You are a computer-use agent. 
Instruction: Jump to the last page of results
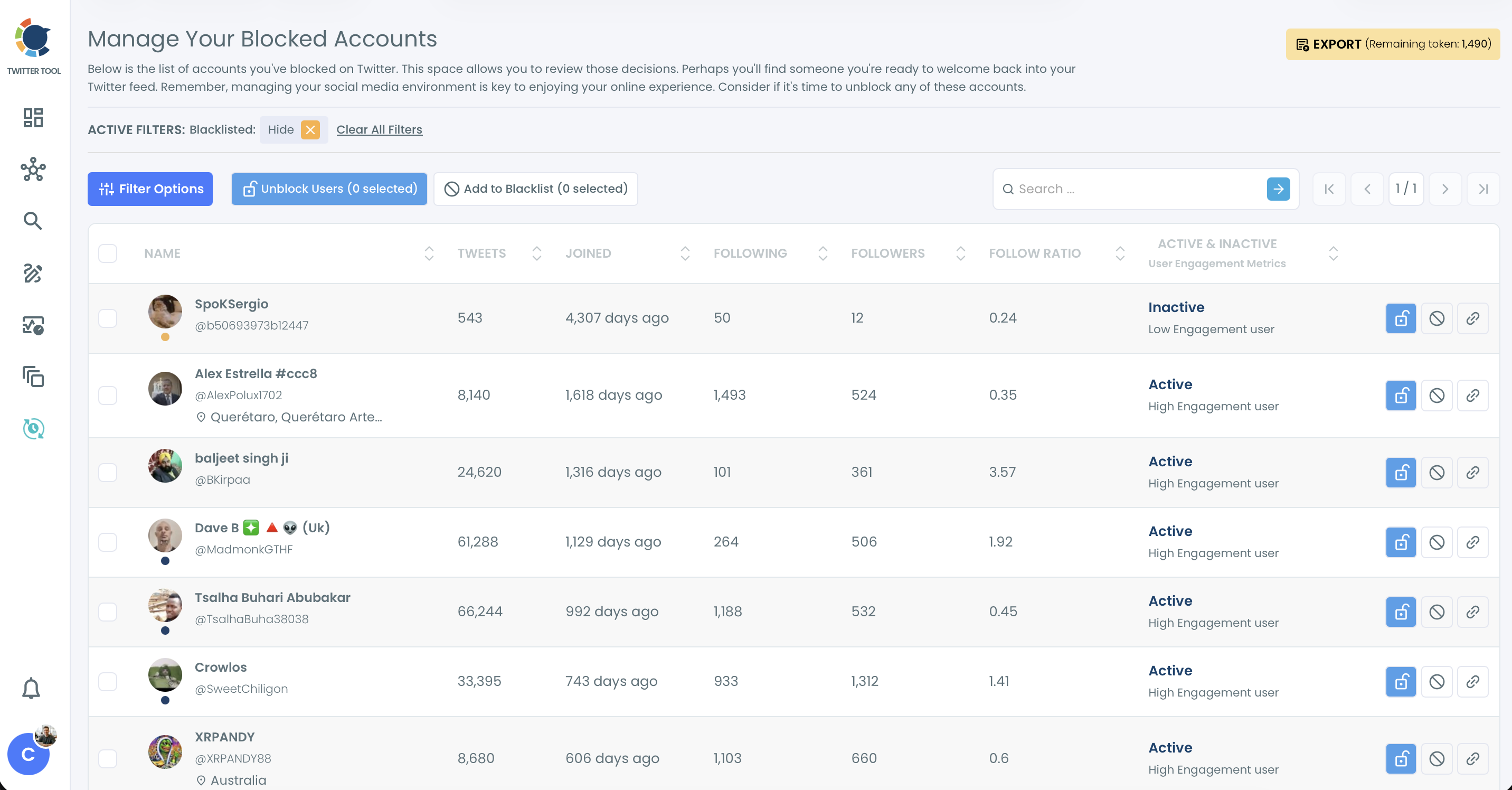click(1483, 189)
